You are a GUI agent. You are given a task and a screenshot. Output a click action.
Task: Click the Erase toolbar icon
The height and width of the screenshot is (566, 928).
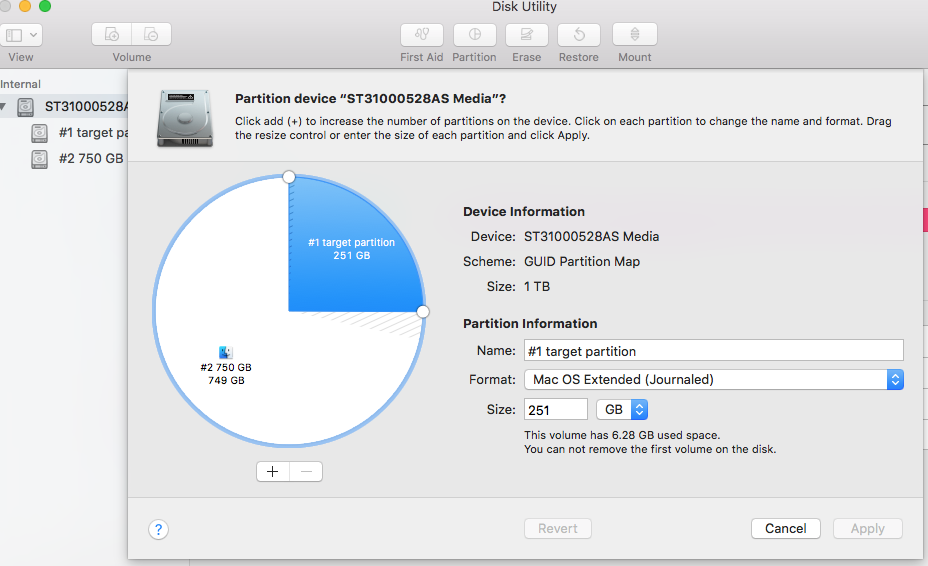pyautogui.click(x=527, y=34)
